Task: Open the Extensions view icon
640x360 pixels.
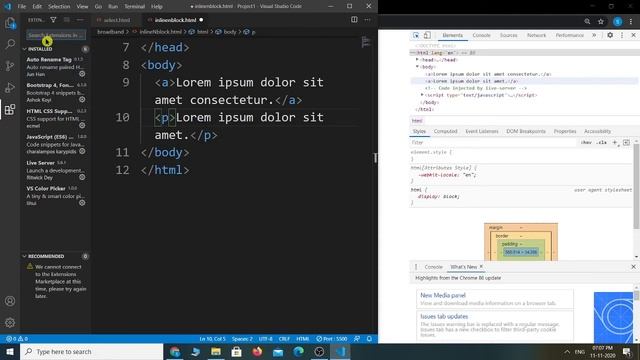Action: pyautogui.click(x=10, y=109)
